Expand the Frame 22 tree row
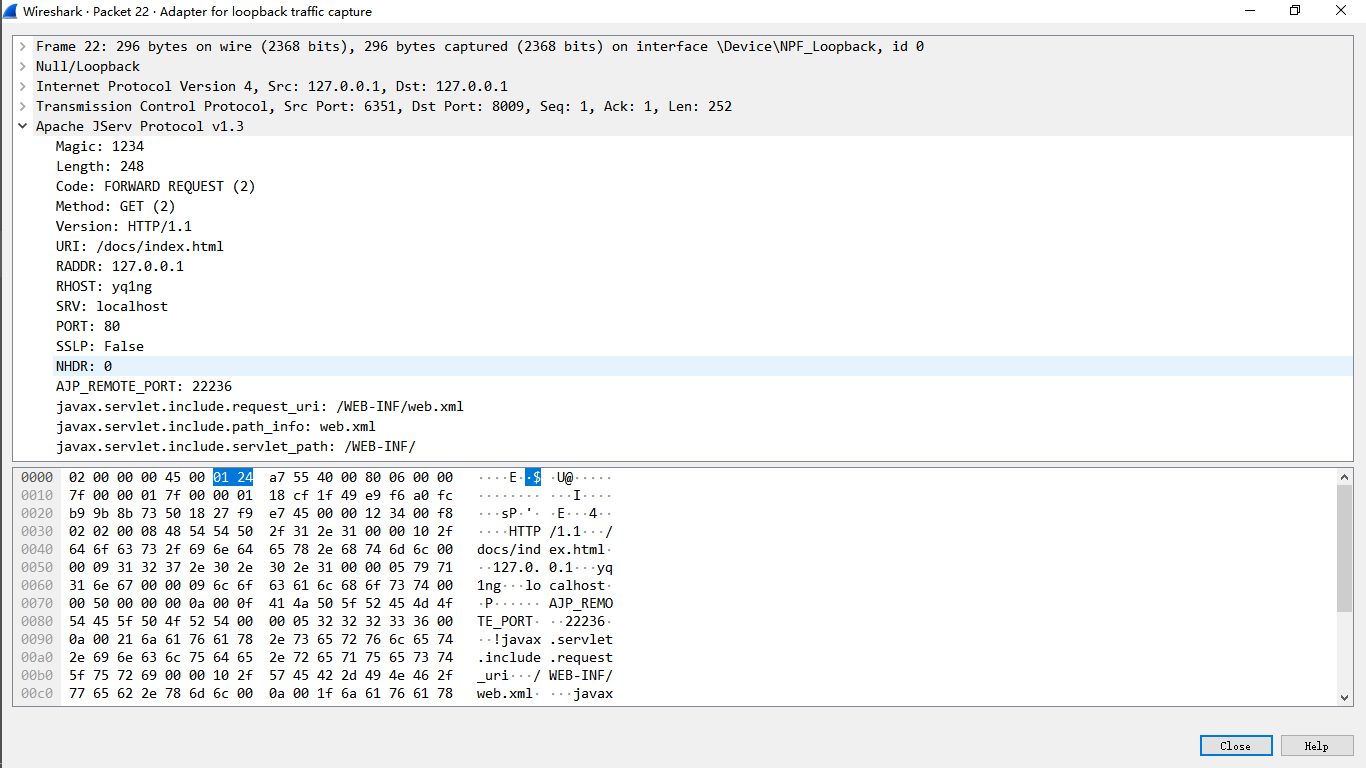Viewport: 1366px width, 768px height. [22, 46]
